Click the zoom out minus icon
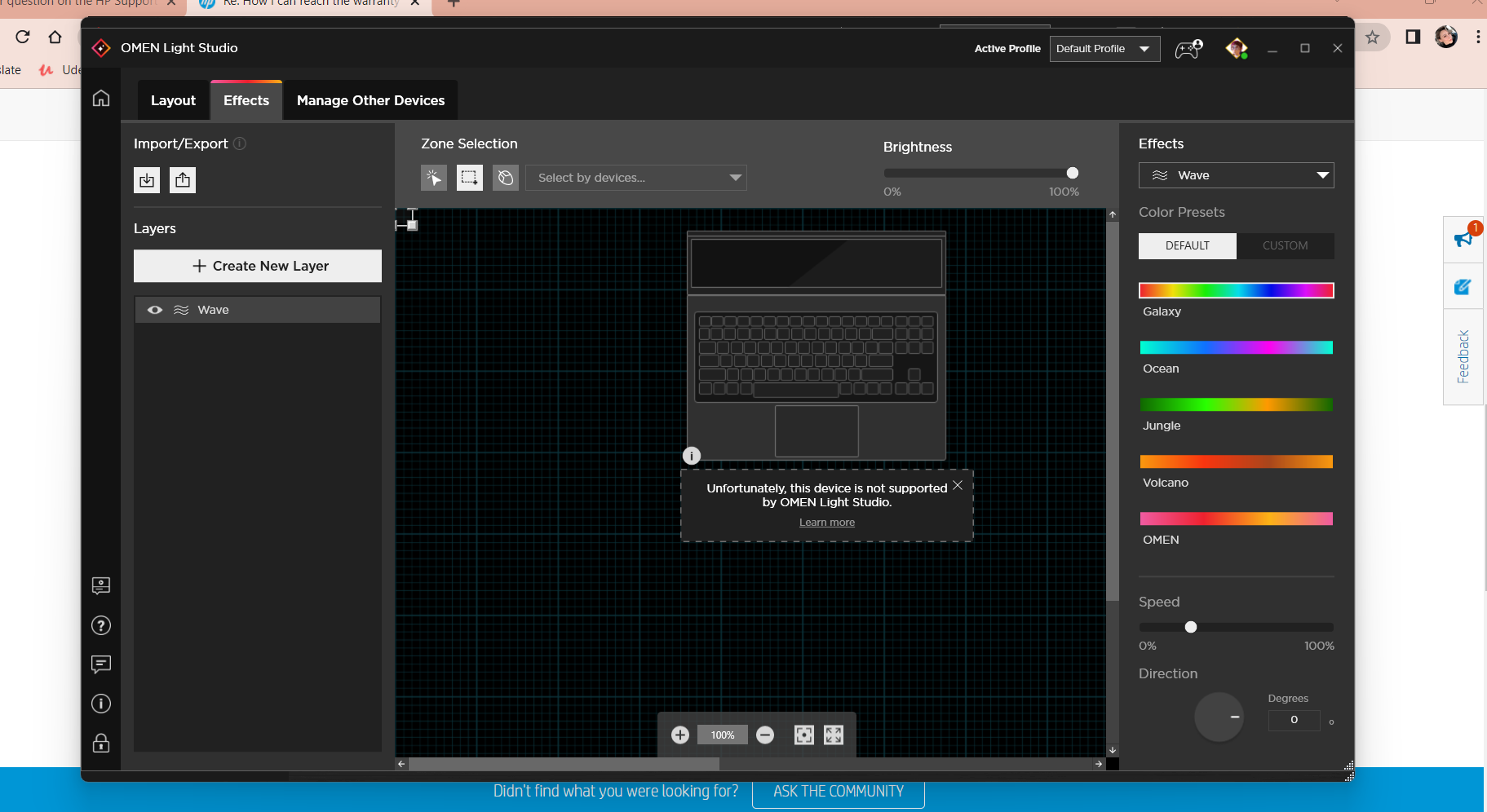Viewport: 1487px width, 812px height. coord(765,735)
